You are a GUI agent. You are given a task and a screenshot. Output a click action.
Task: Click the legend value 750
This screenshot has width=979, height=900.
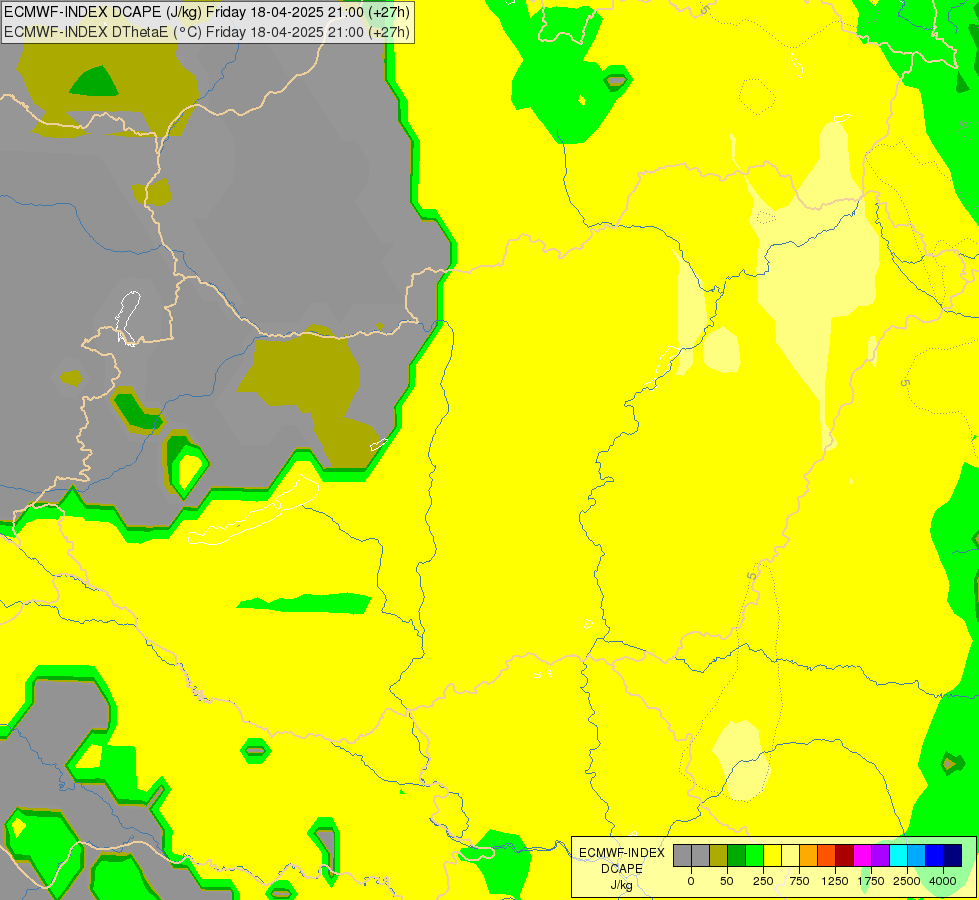coord(799,881)
